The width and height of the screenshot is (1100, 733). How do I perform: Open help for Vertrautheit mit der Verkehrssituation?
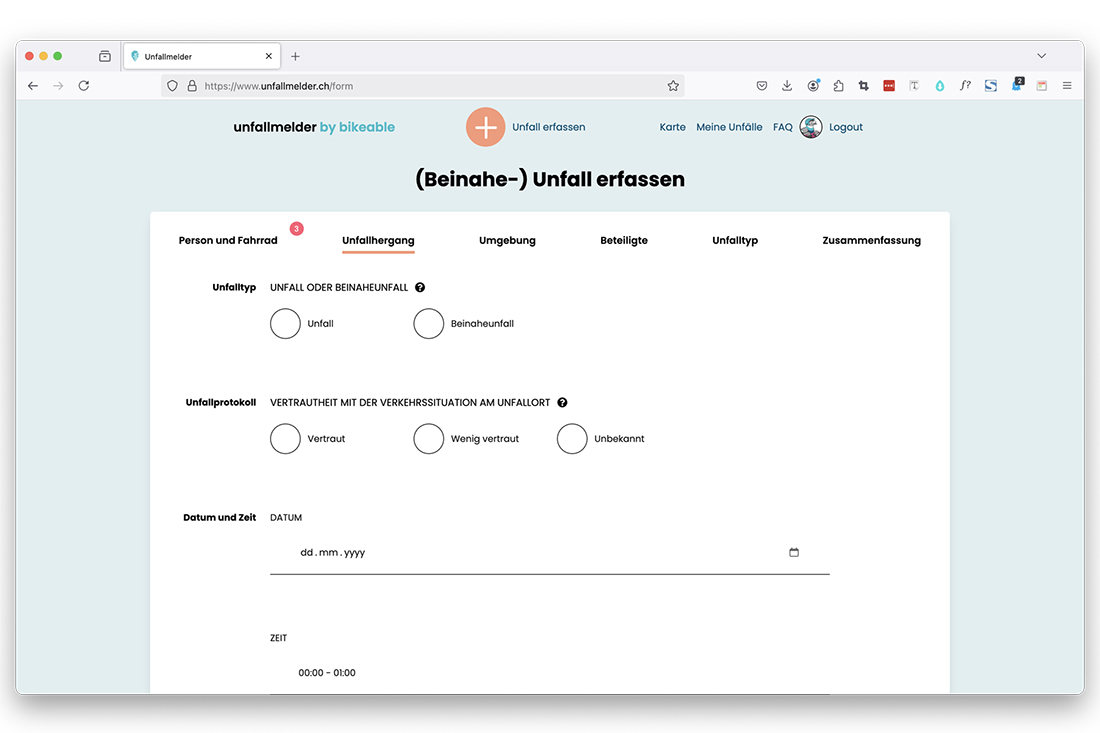click(x=563, y=403)
